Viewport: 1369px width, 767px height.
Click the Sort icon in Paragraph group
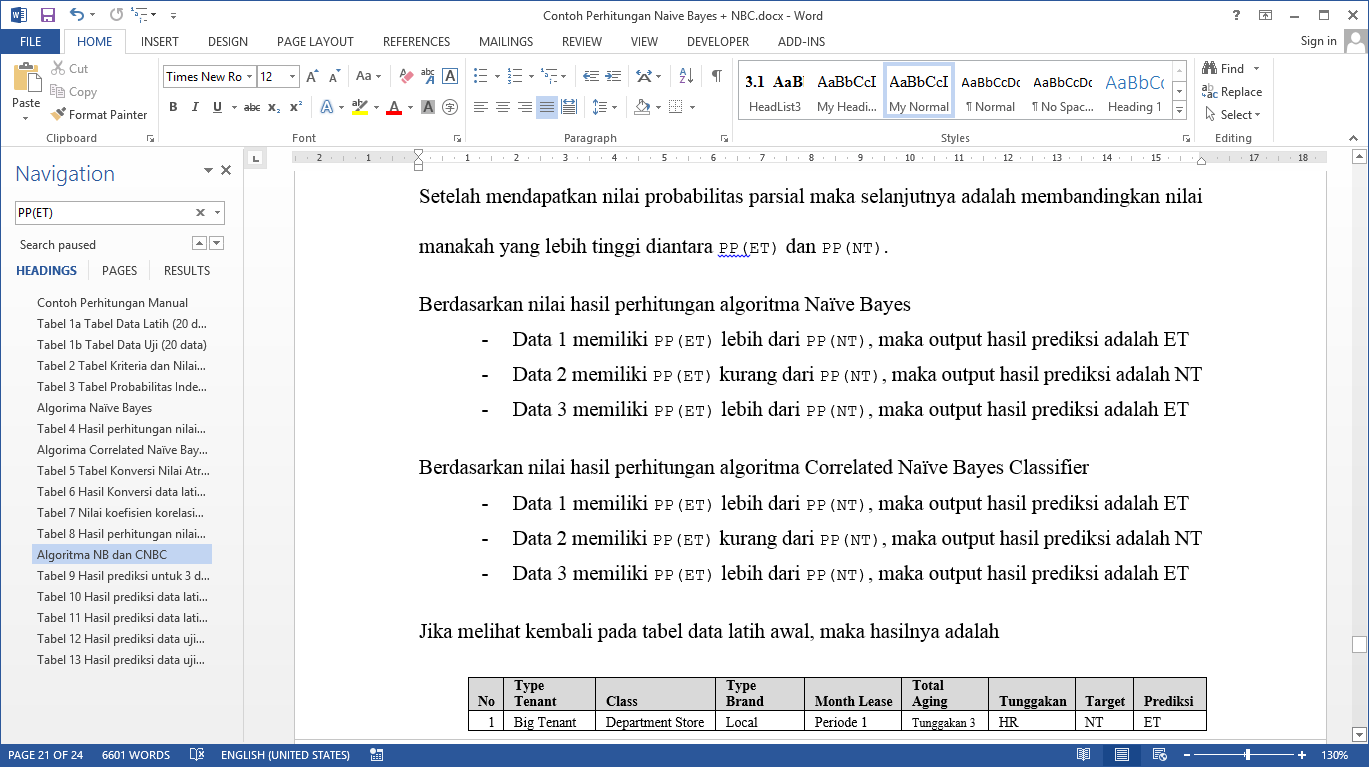686,76
